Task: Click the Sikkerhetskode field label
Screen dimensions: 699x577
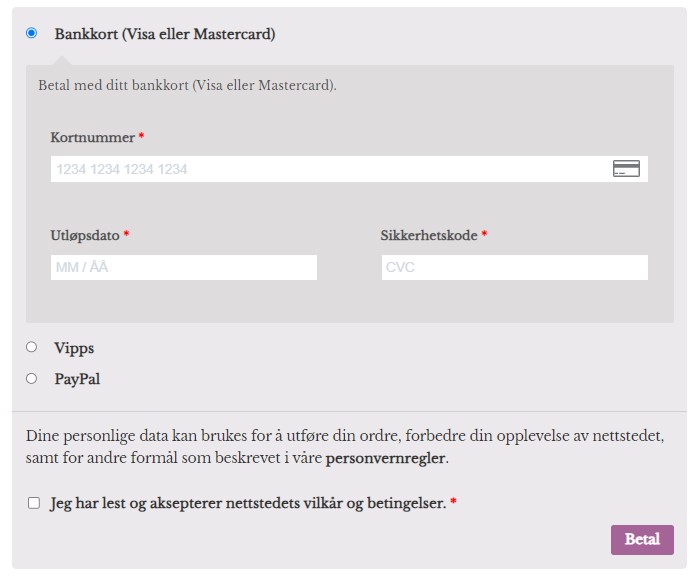Action: 428,236
